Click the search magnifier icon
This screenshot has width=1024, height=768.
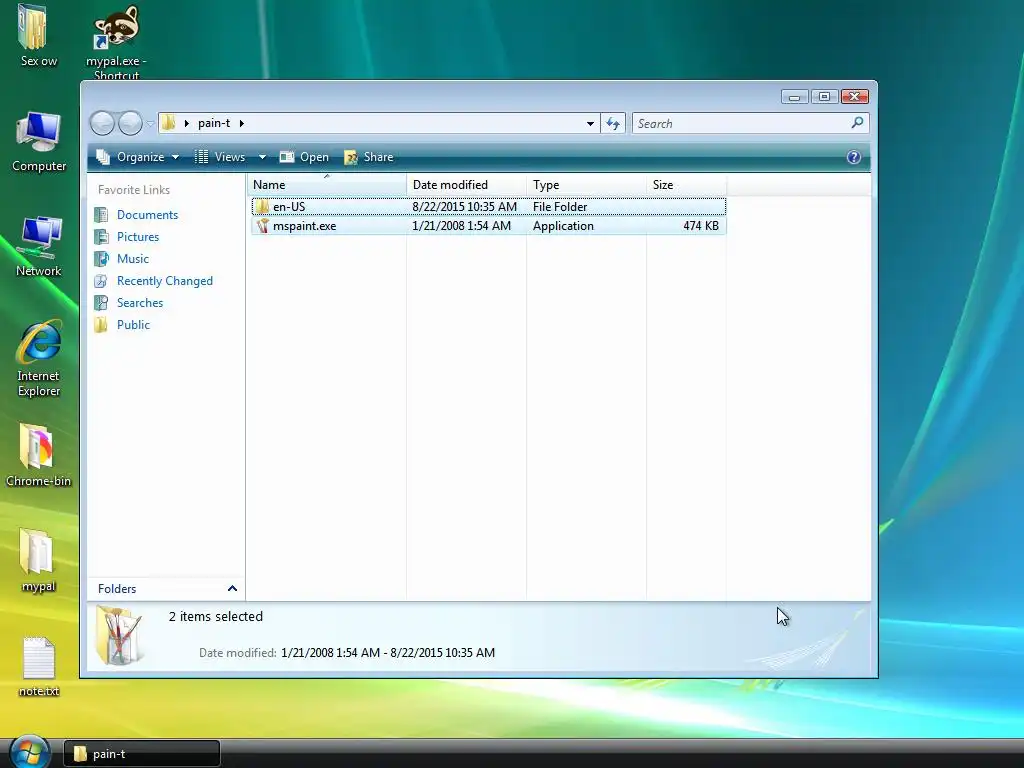click(857, 122)
